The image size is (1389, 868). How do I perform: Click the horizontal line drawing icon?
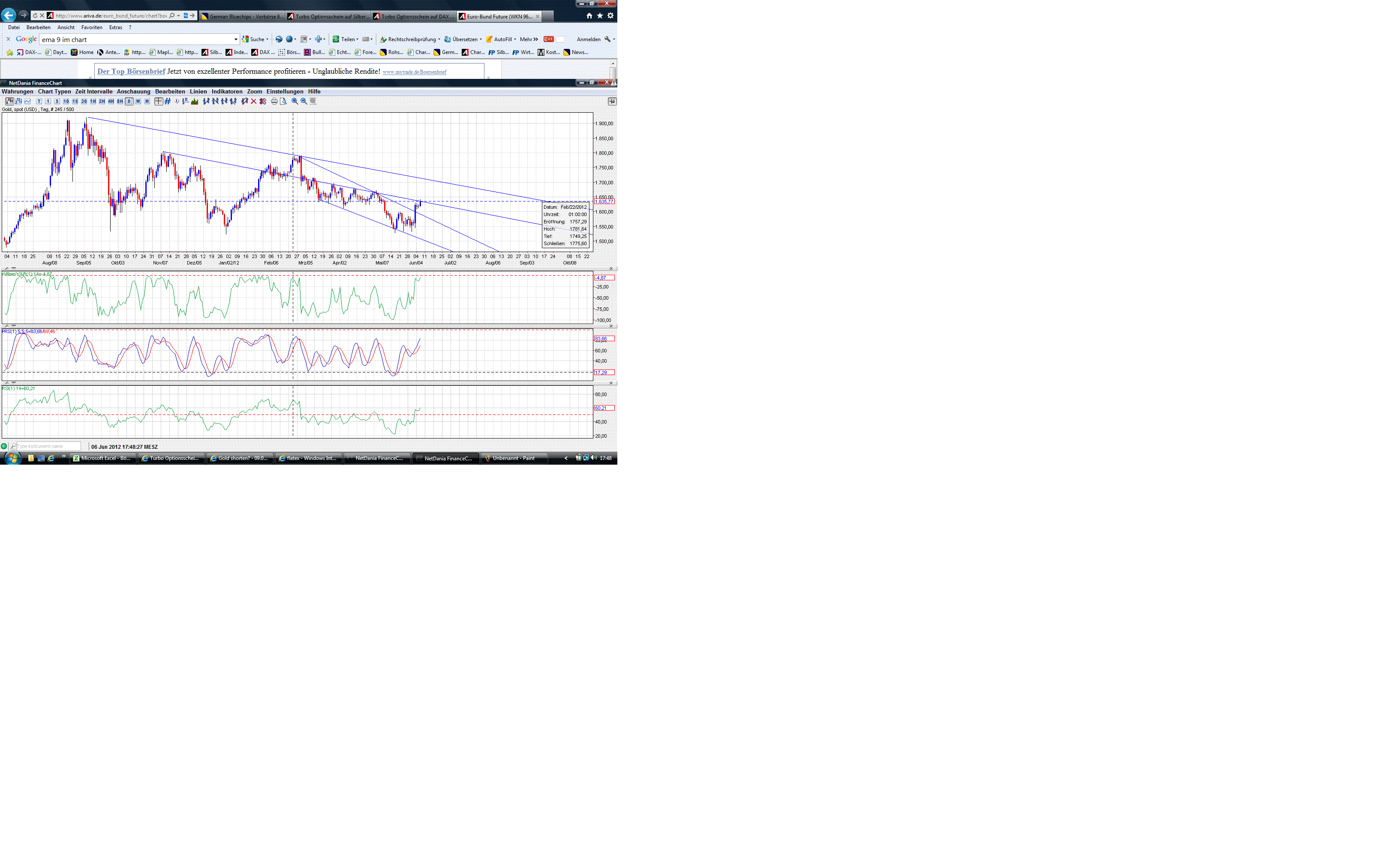point(224,101)
